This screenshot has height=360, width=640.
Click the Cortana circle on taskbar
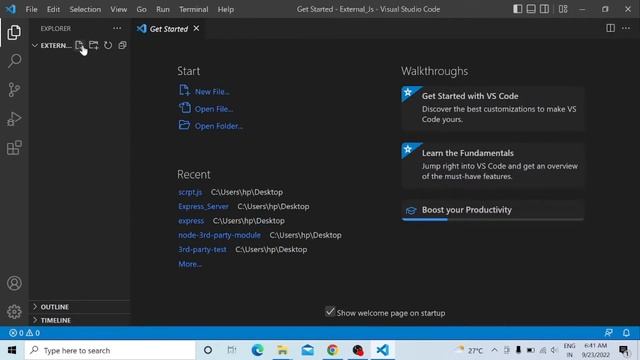[208, 350]
